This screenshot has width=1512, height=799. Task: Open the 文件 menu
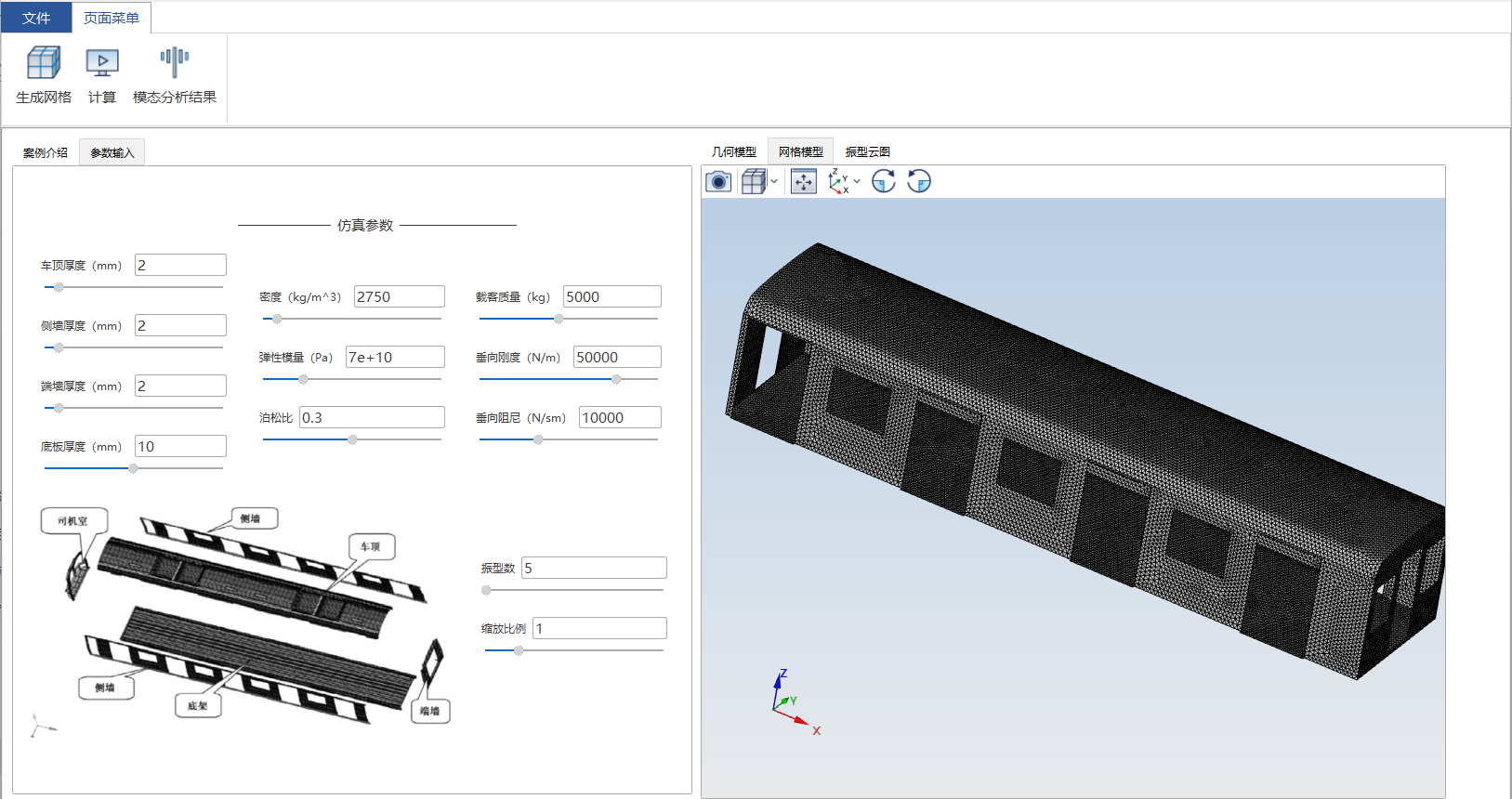[x=36, y=18]
